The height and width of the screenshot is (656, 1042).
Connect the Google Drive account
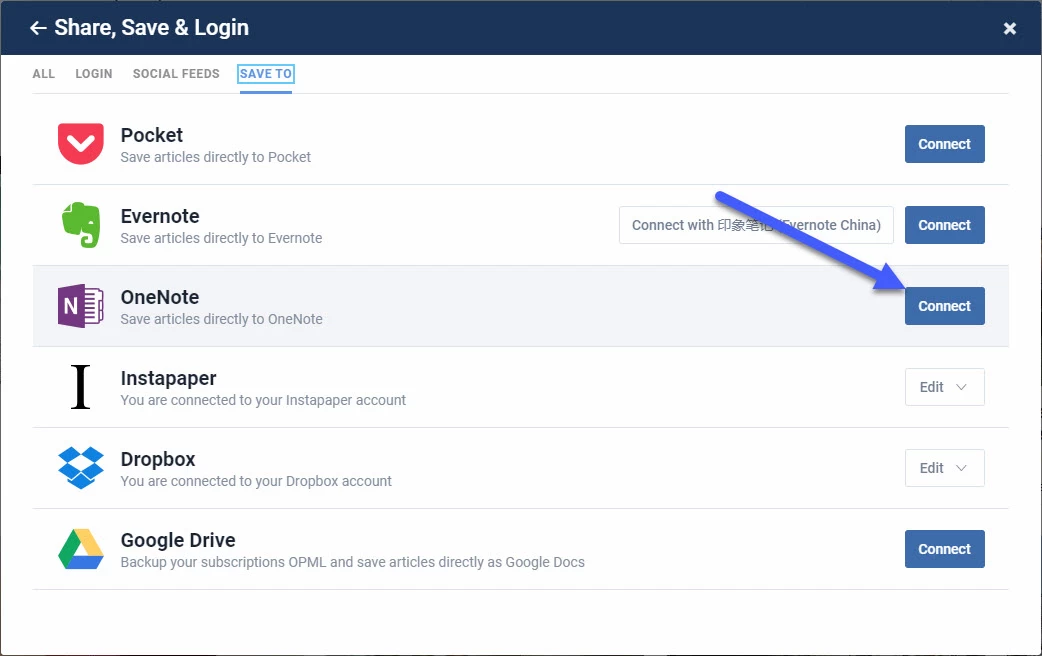coord(944,549)
